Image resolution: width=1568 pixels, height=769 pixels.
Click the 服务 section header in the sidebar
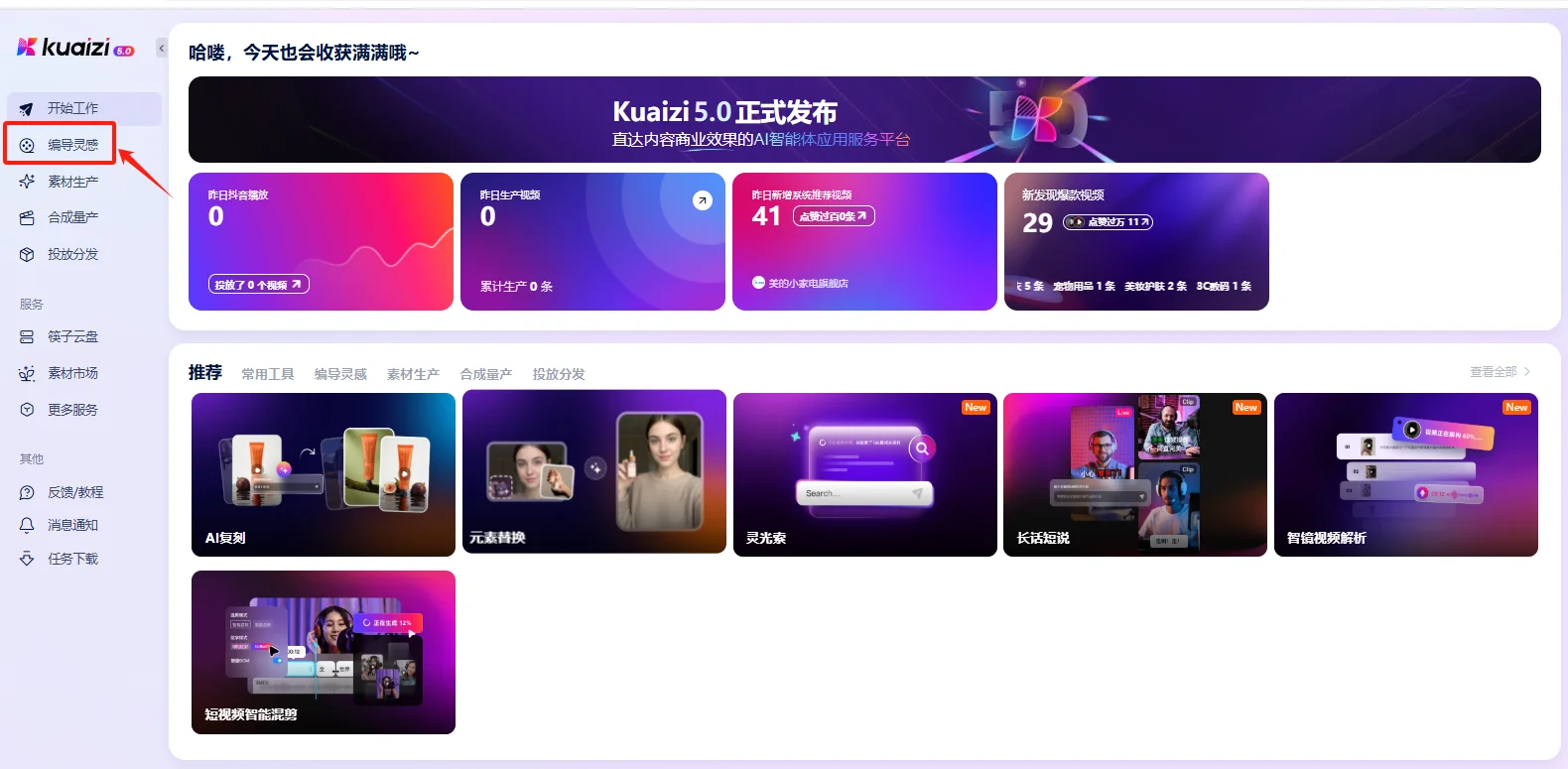(32, 305)
